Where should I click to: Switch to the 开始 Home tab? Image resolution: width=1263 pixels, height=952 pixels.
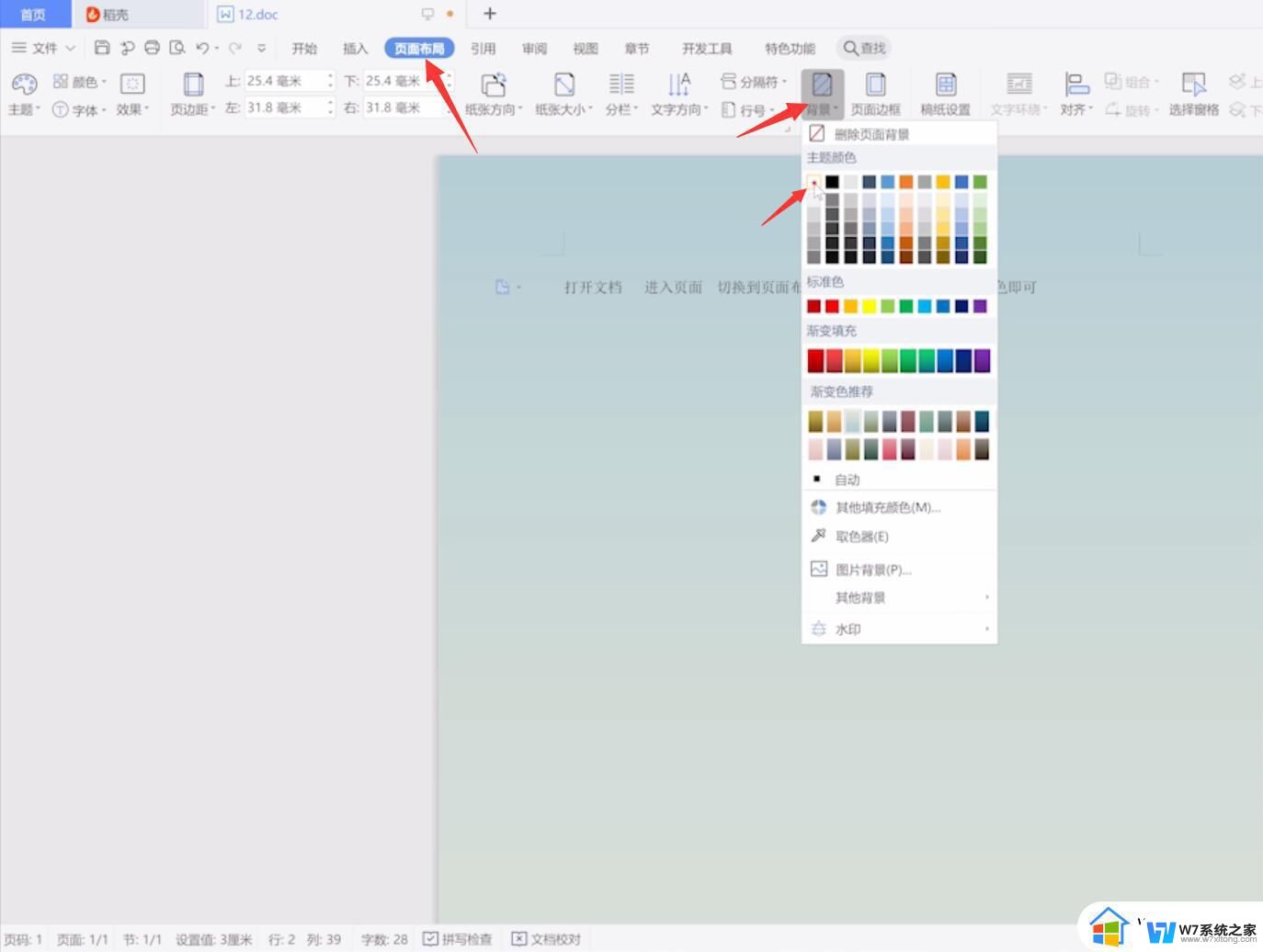pos(304,49)
